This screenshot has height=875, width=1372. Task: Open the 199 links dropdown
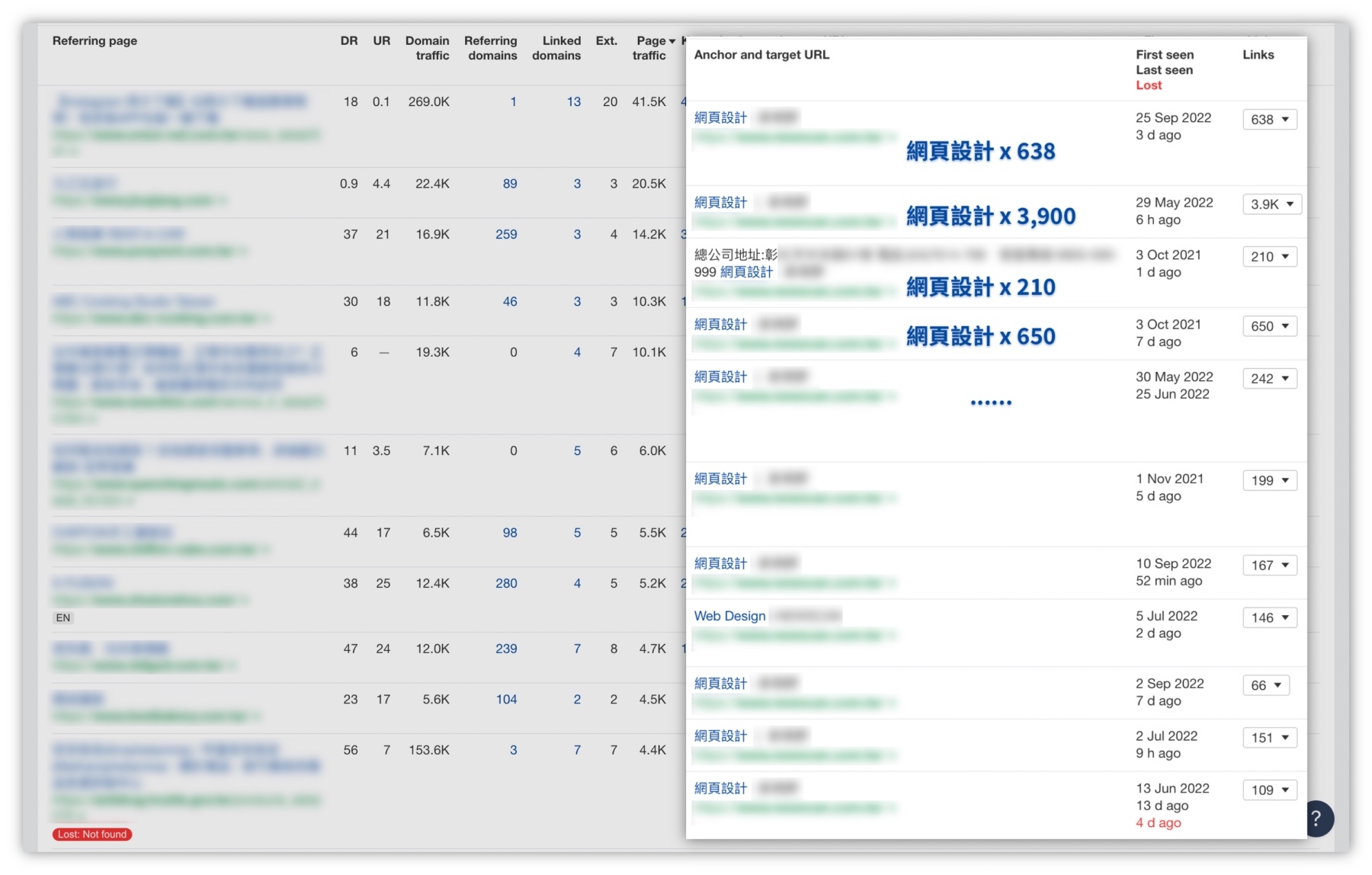pos(1269,480)
